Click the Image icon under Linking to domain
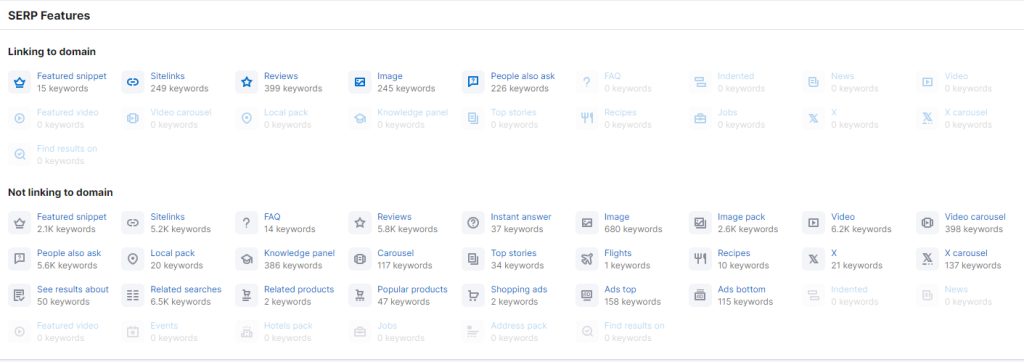The width and height of the screenshot is (1024, 362). coord(360,82)
